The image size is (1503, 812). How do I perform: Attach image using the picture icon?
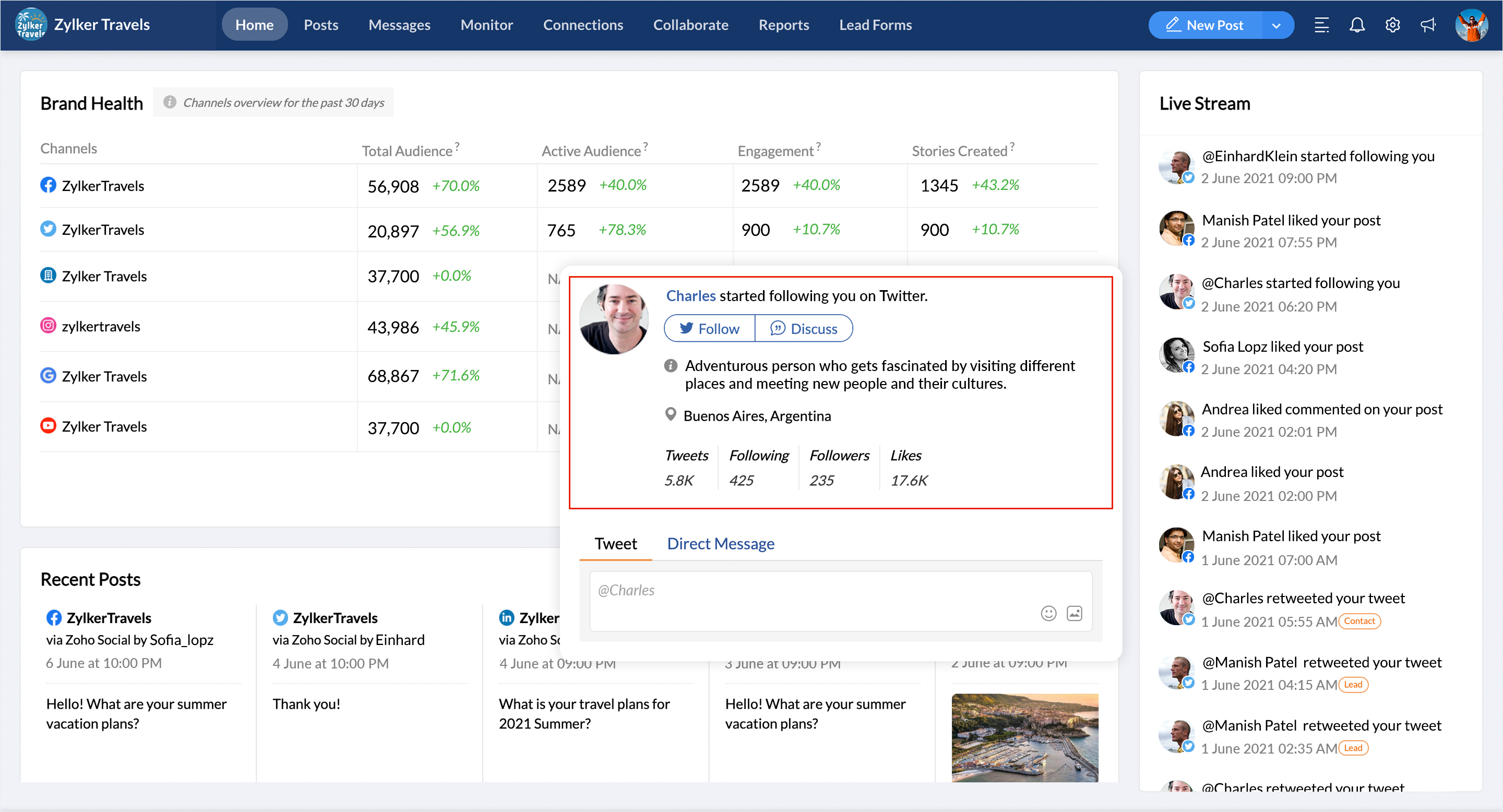pyautogui.click(x=1074, y=613)
